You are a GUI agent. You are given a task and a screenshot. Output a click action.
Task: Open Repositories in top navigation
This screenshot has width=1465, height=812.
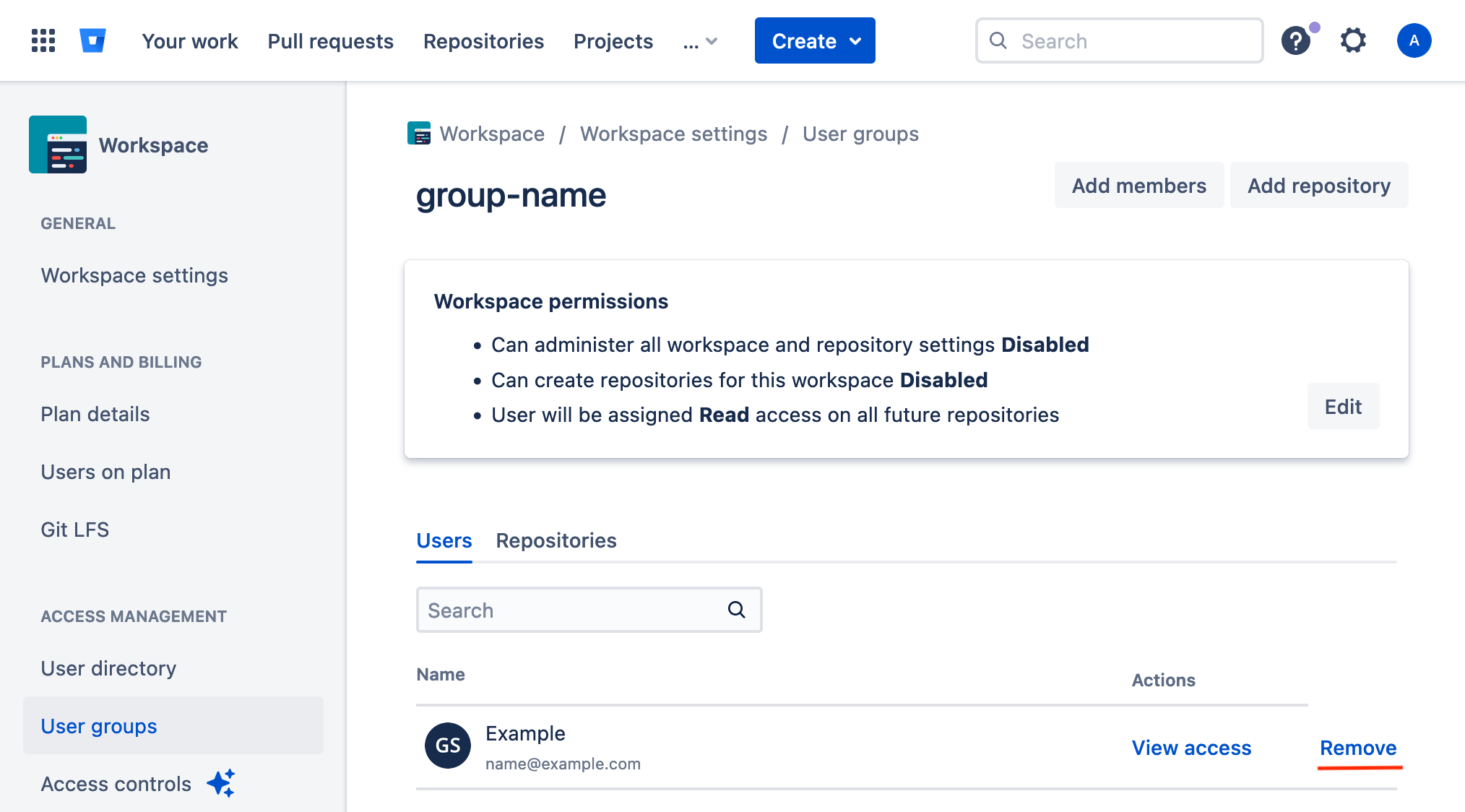pyautogui.click(x=483, y=41)
